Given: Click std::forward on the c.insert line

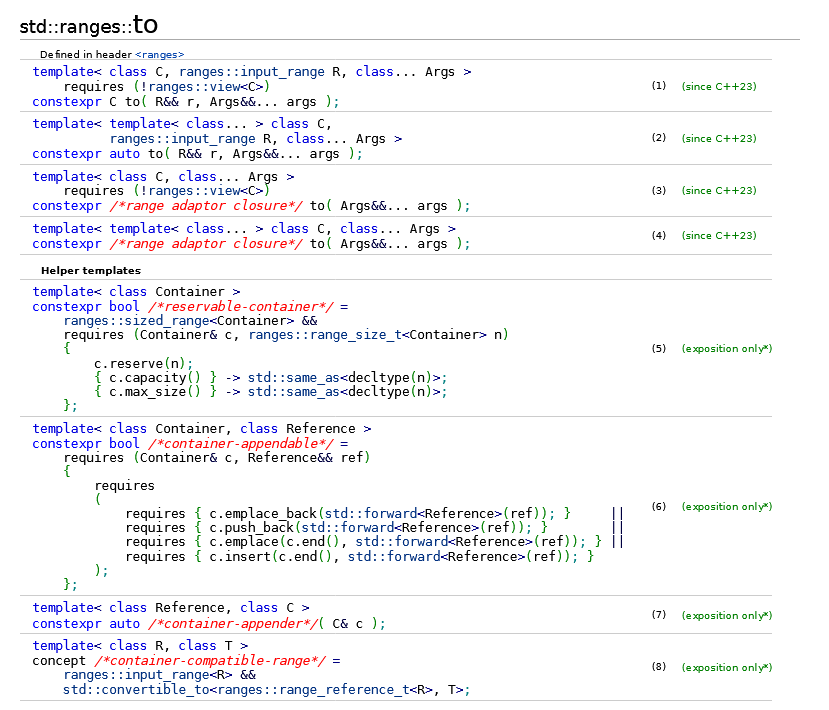Looking at the screenshot, I should [x=394, y=557].
